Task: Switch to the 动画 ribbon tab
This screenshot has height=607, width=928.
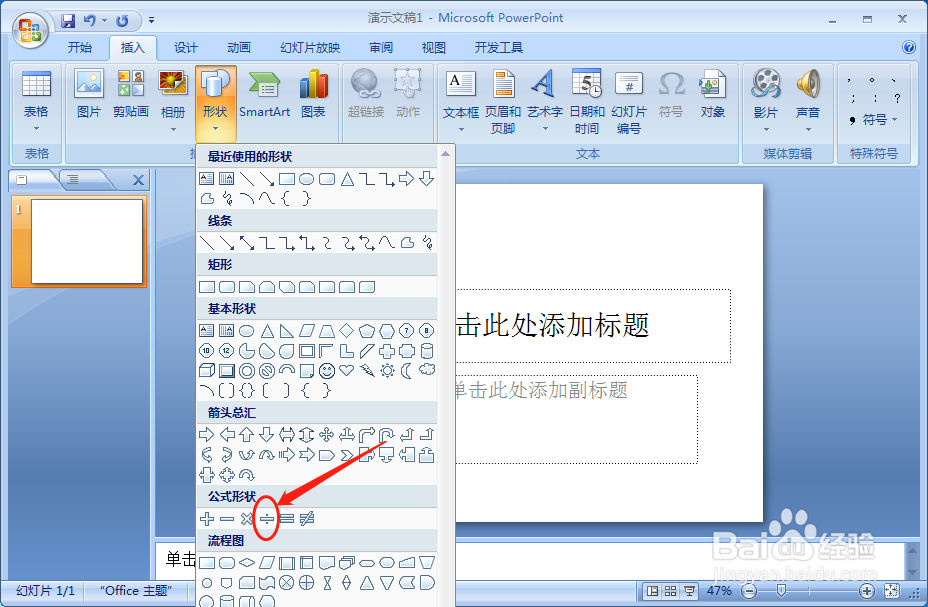Action: [x=239, y=48]
